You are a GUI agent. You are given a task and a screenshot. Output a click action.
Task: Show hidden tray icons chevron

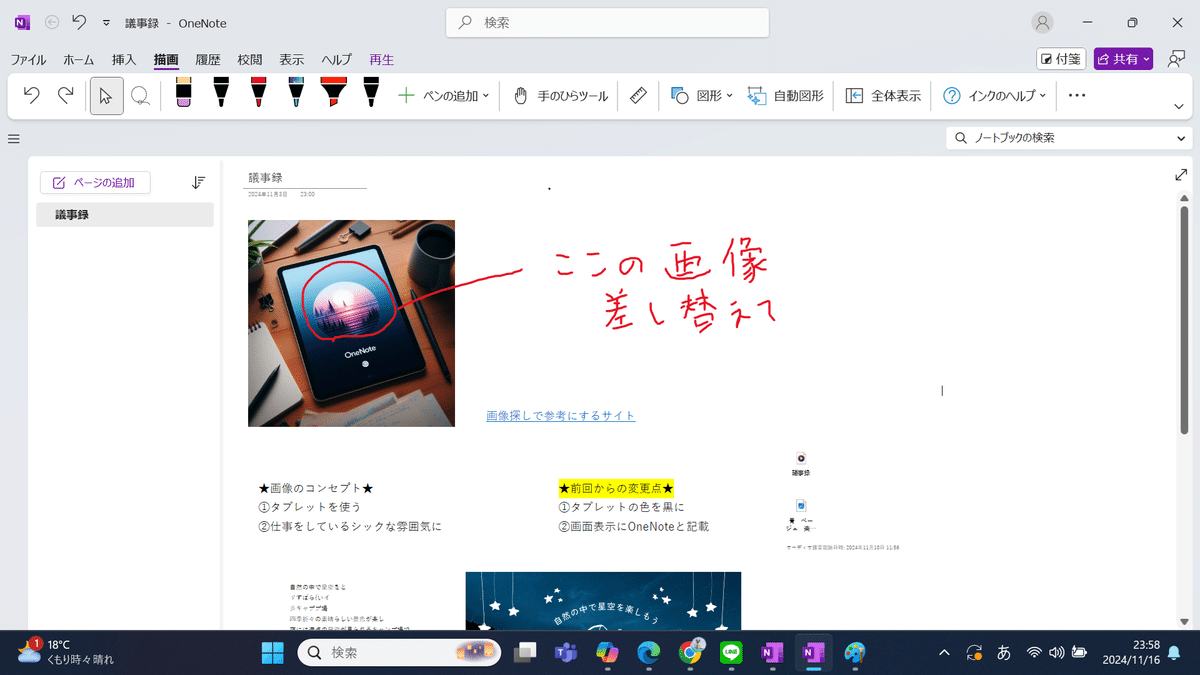point(943,653)
